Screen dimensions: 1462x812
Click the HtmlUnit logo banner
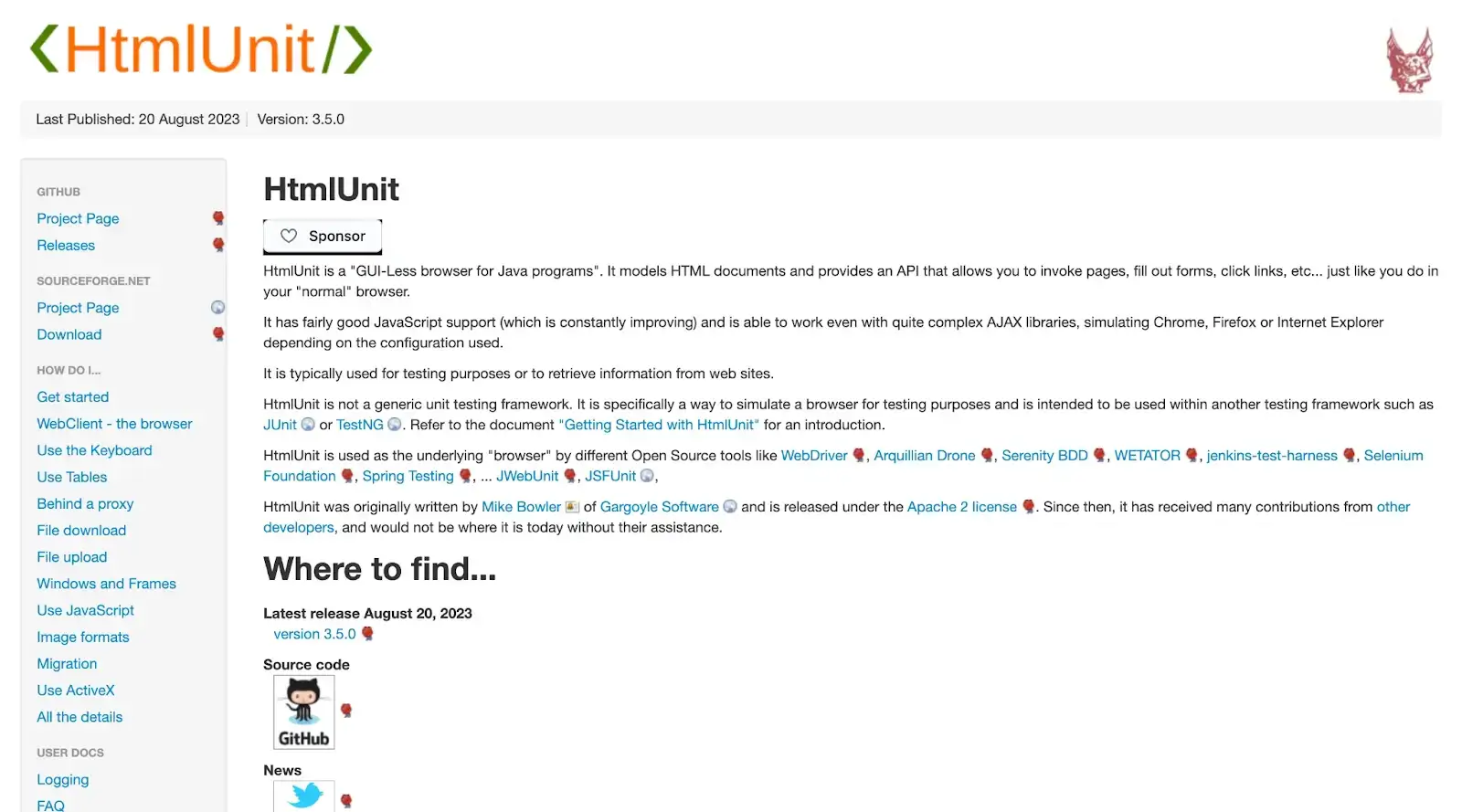(201, 49)
